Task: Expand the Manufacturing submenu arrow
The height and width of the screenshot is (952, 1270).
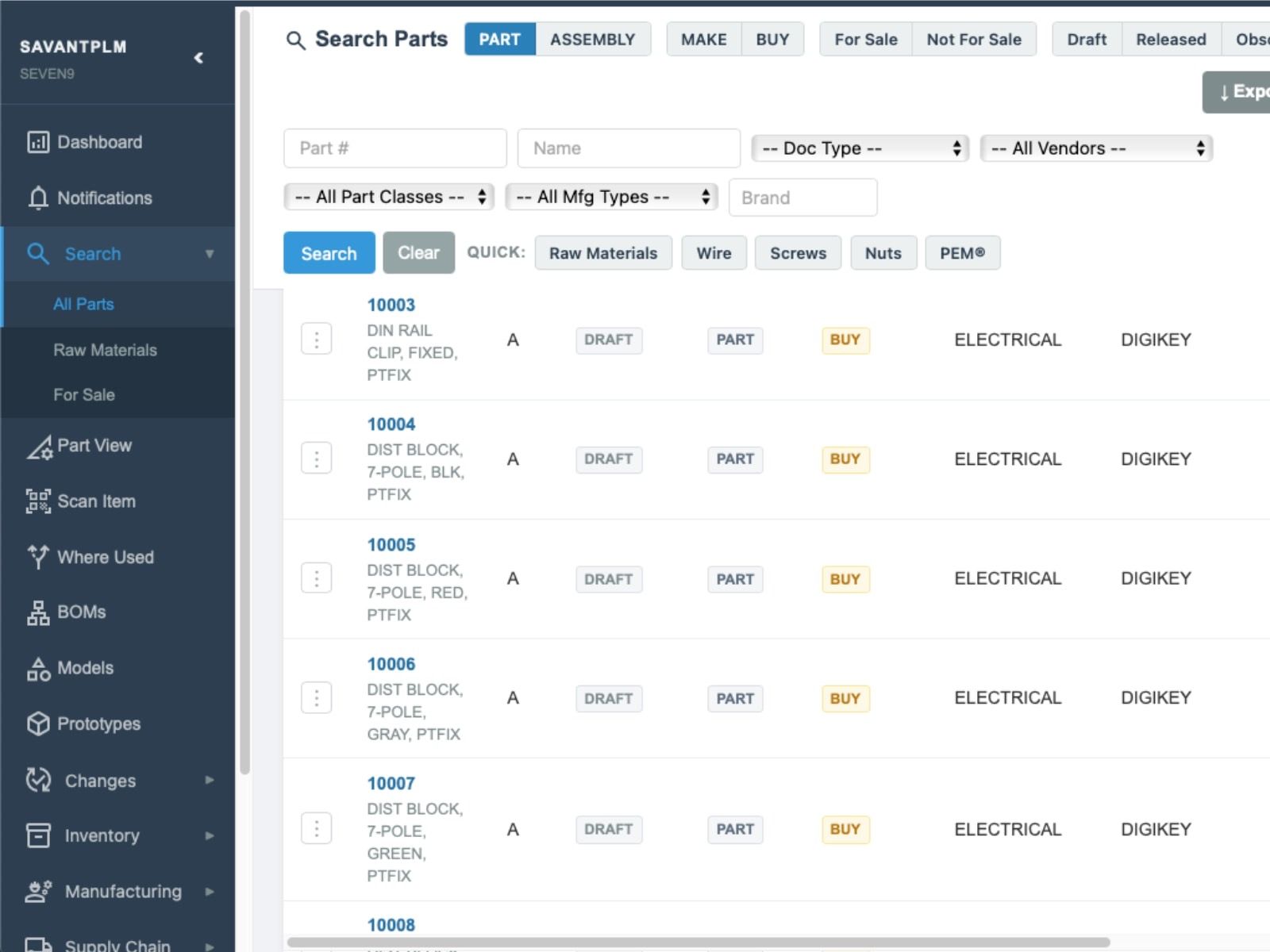Action: pos(210,892)
